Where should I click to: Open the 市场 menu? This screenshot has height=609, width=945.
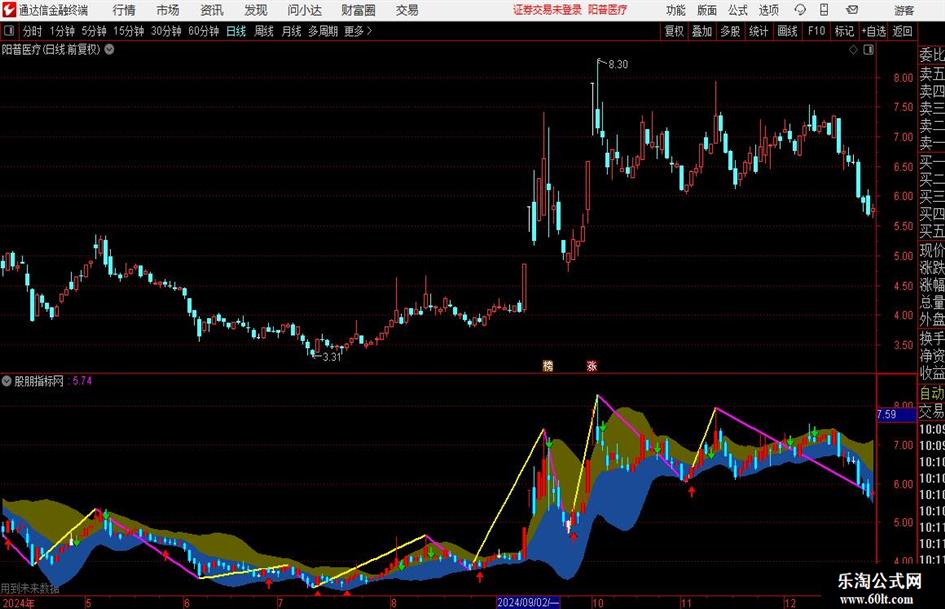(168, 10)
